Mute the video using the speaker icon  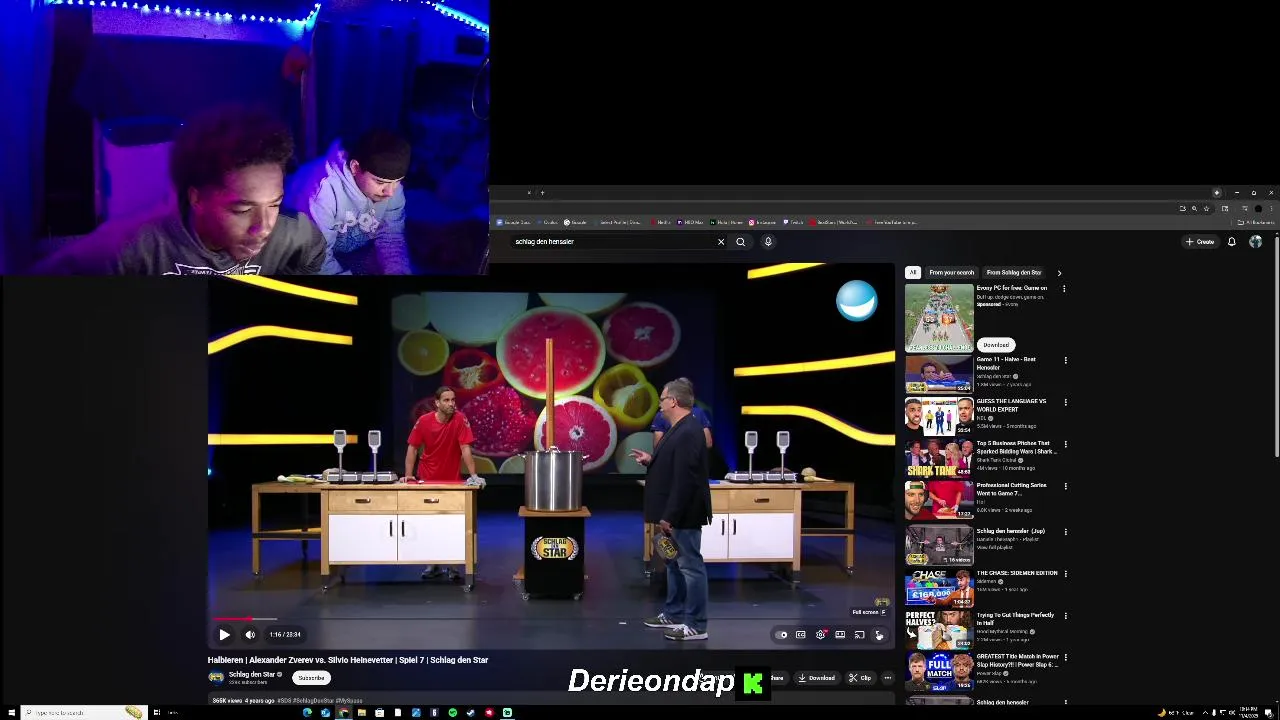coord(250,634)
